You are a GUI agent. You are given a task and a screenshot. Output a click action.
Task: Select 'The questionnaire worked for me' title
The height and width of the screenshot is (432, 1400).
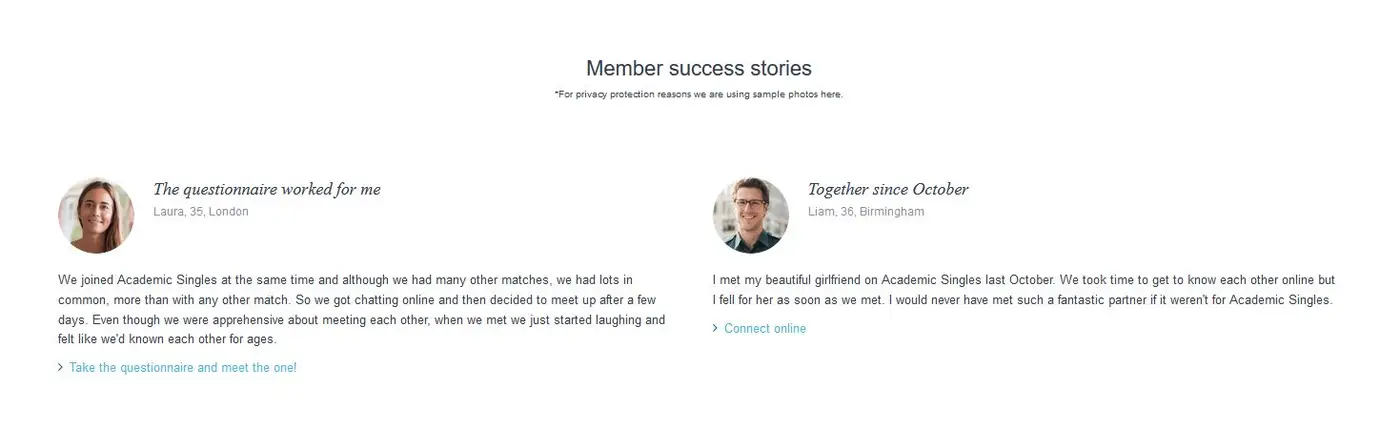tap(267, 189)
